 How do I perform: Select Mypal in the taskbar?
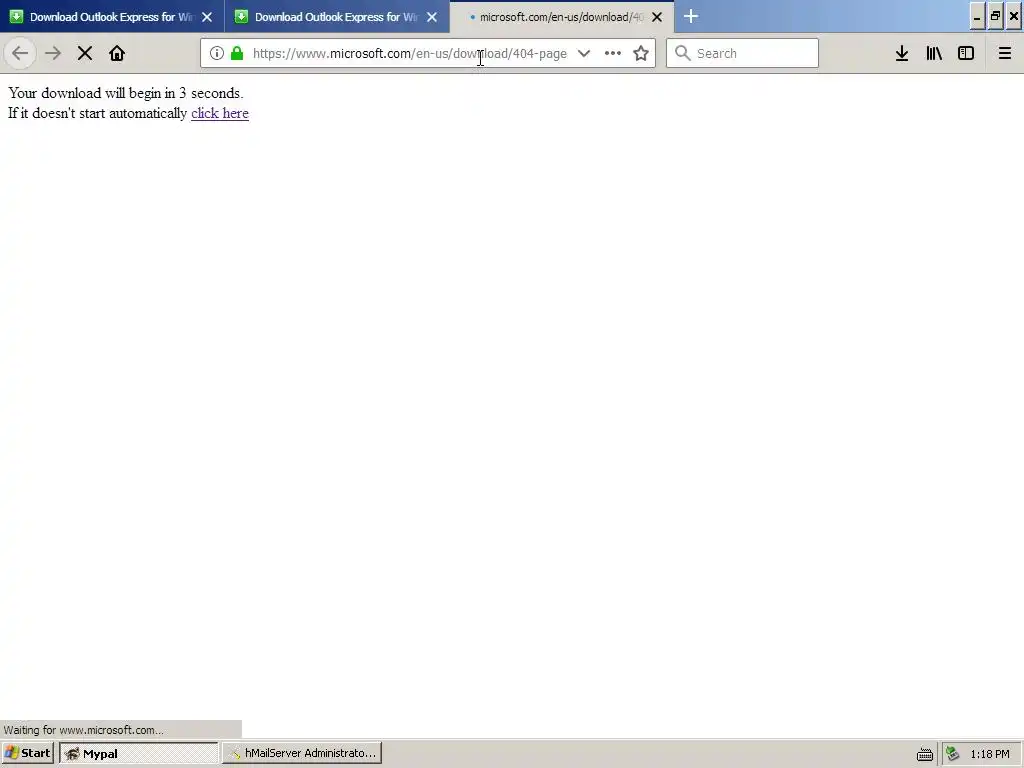pos(138,753)
